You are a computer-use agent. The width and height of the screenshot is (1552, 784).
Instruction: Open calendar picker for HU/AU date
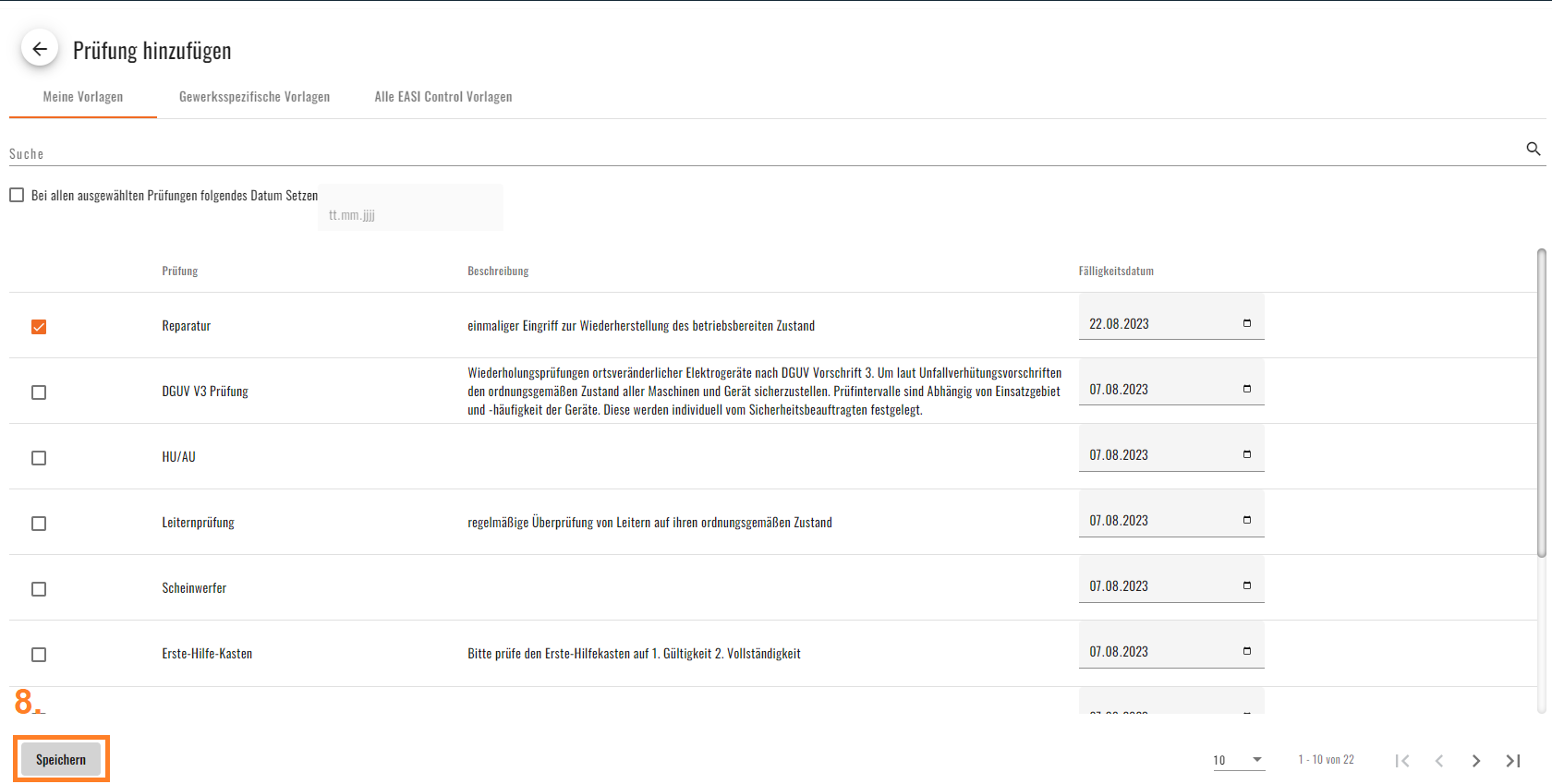(x=1247, y=454)
